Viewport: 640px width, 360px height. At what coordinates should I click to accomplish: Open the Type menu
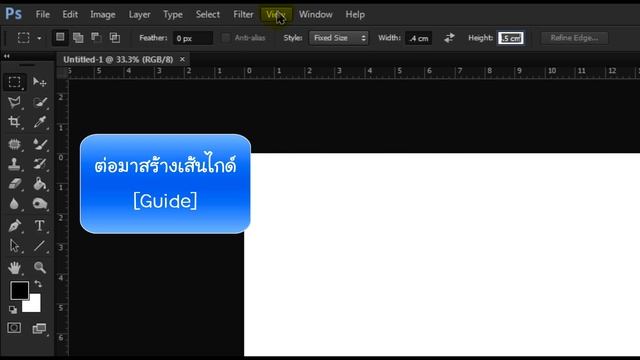click(173, 15)
